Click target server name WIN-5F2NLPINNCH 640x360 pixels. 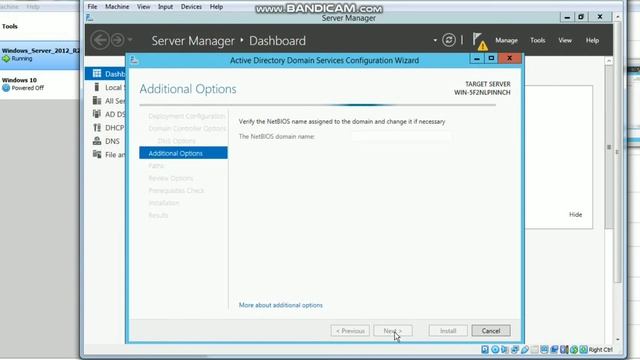pyautogui.click(x=482, y=93)
